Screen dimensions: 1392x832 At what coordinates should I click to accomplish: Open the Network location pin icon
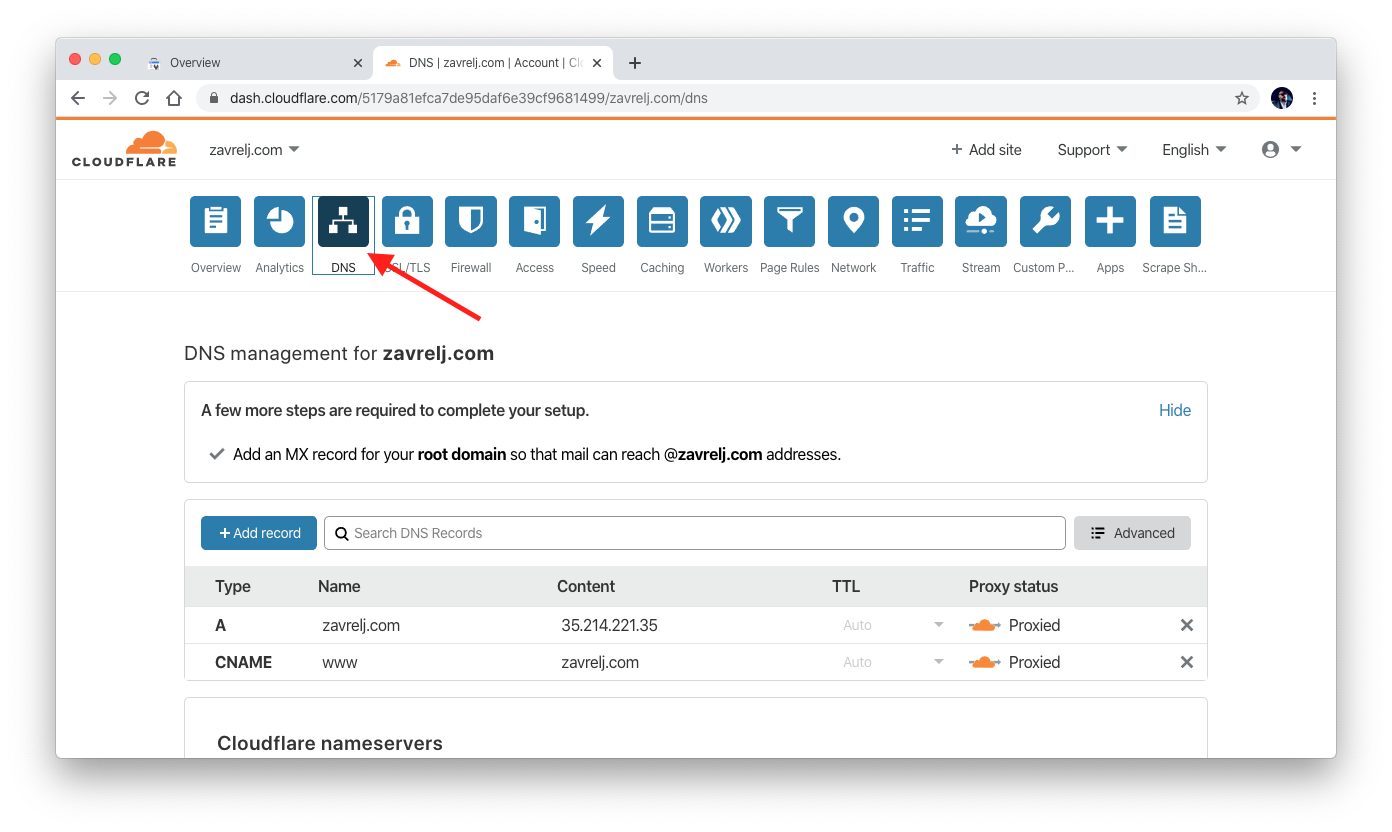(854, 221)
